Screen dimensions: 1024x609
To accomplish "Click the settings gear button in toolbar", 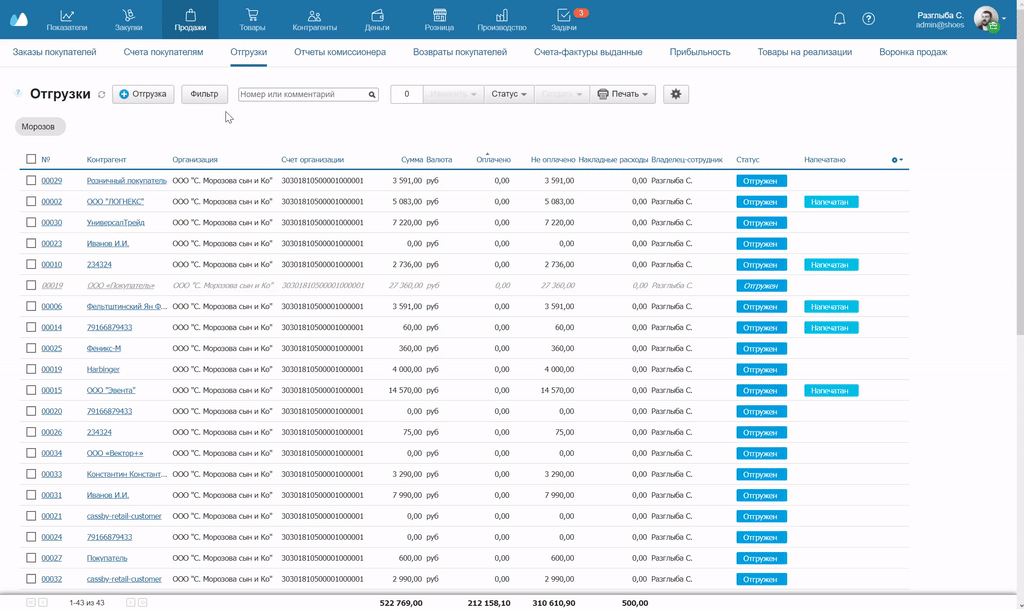I will coord(676,94).
